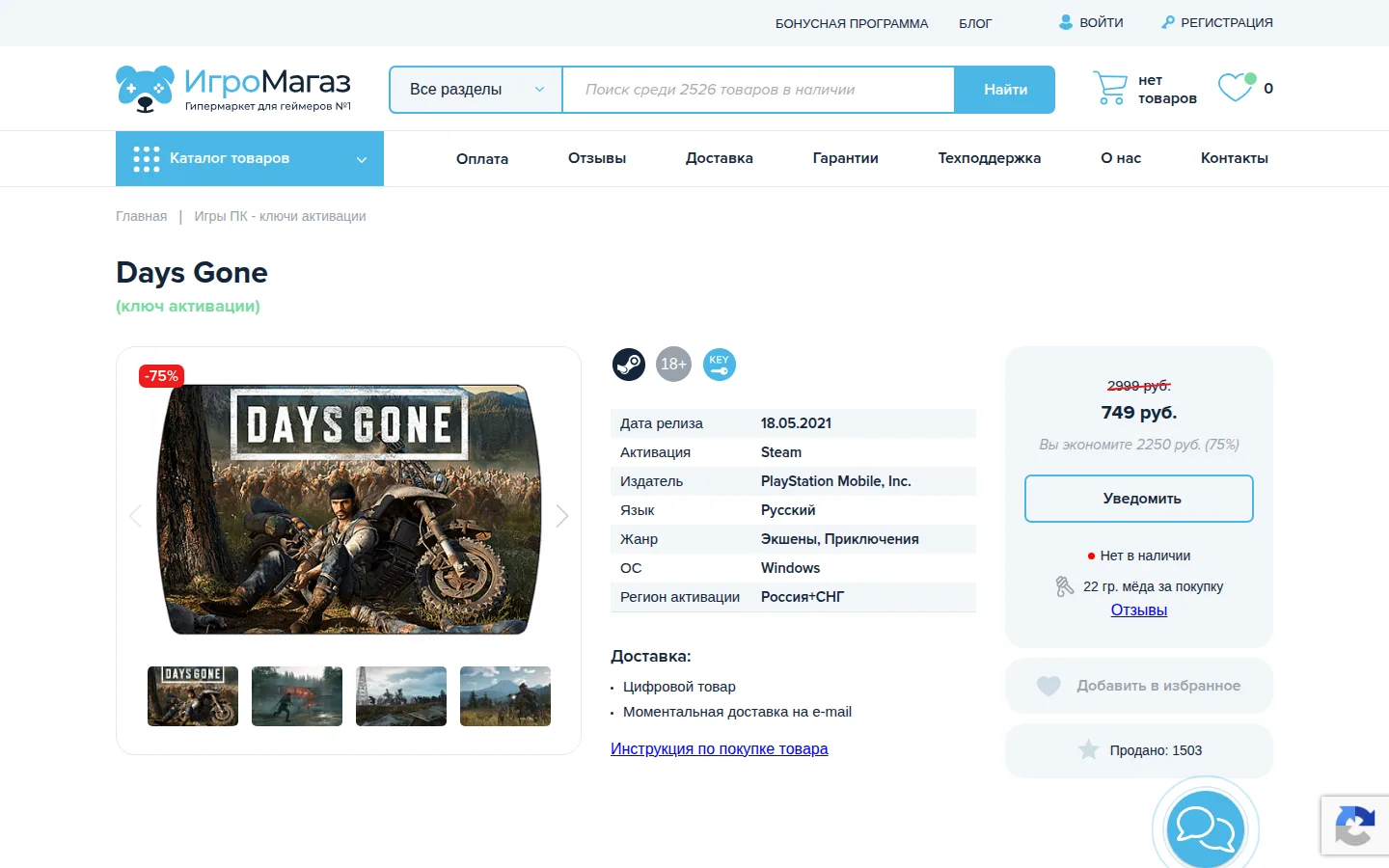
Task: Open the Блог link
Action: (975, 23)
